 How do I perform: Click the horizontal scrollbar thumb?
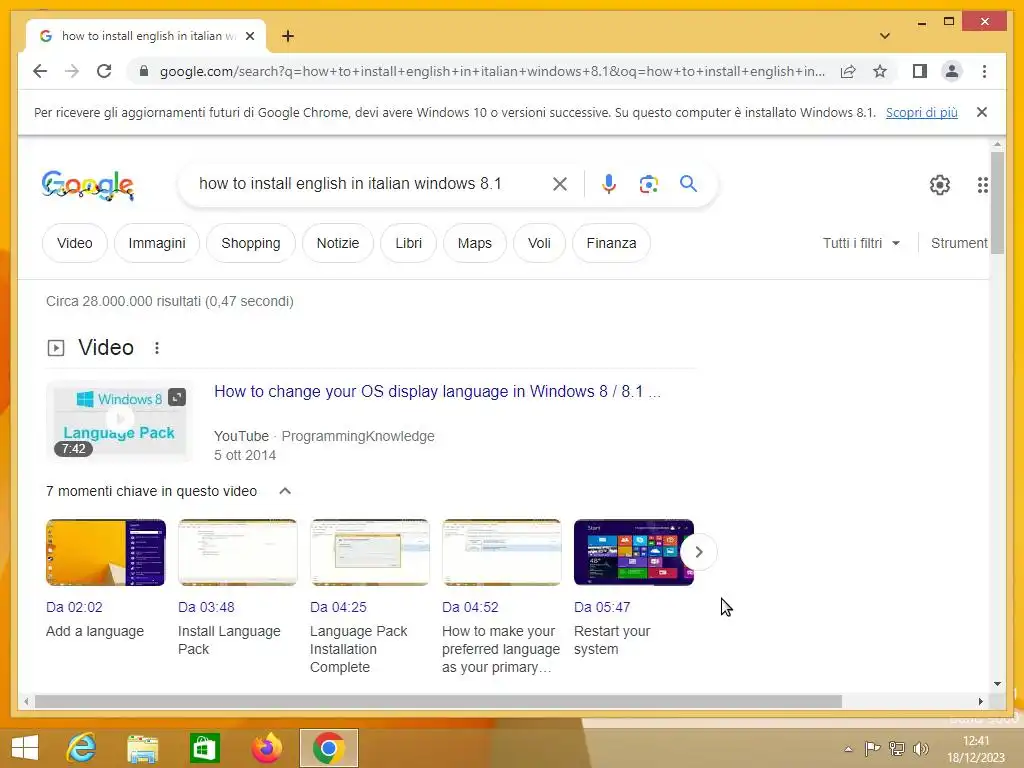point(438,701)
